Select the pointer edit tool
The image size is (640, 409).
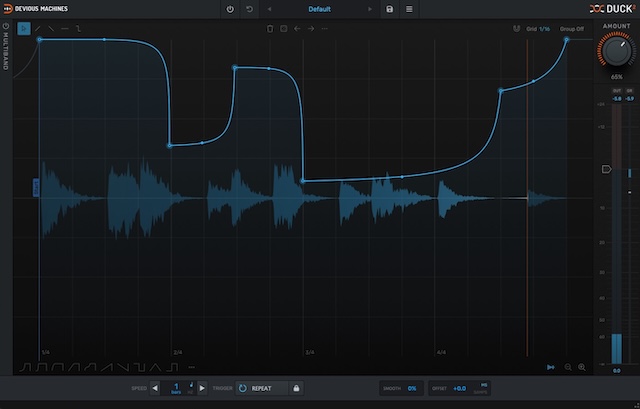coord(25,28)
